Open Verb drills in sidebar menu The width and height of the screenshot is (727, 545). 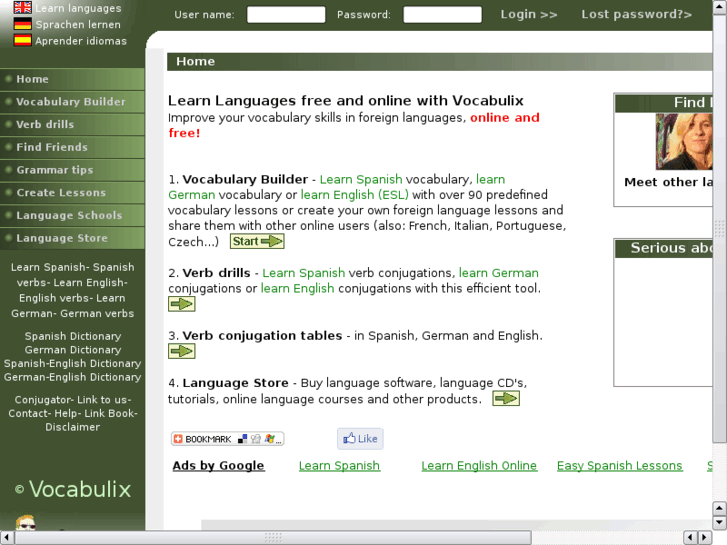(72, 124)
